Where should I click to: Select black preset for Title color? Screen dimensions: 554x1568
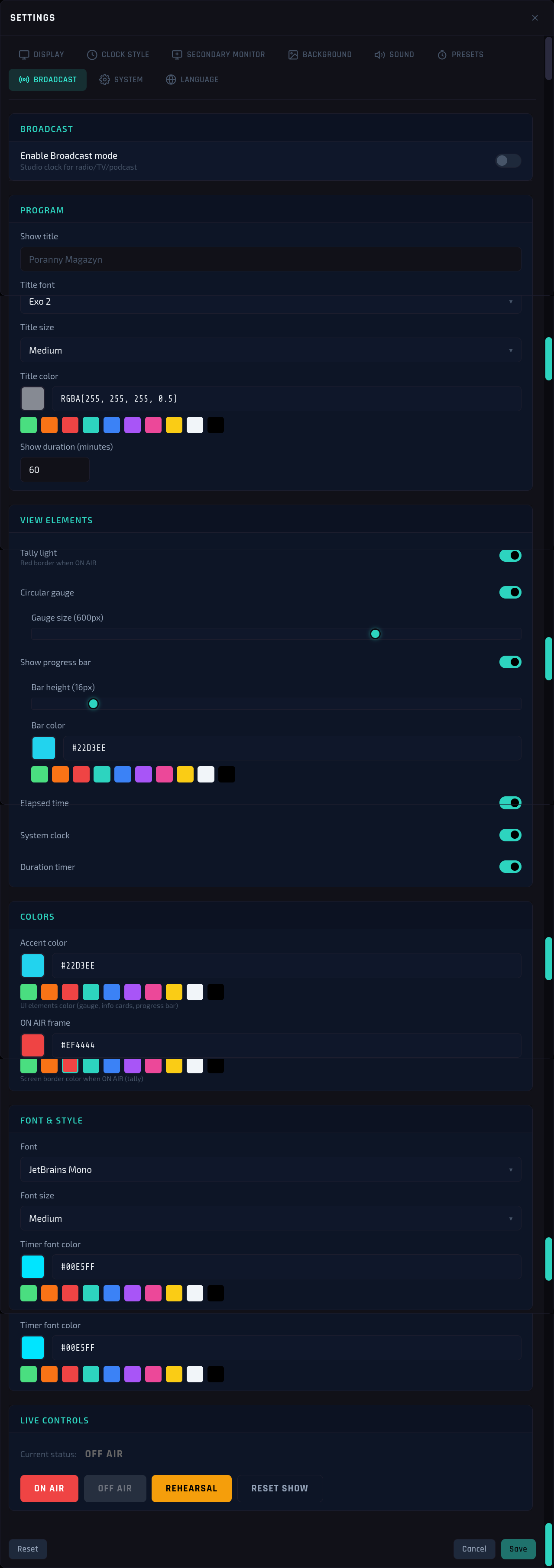(216, 425)
